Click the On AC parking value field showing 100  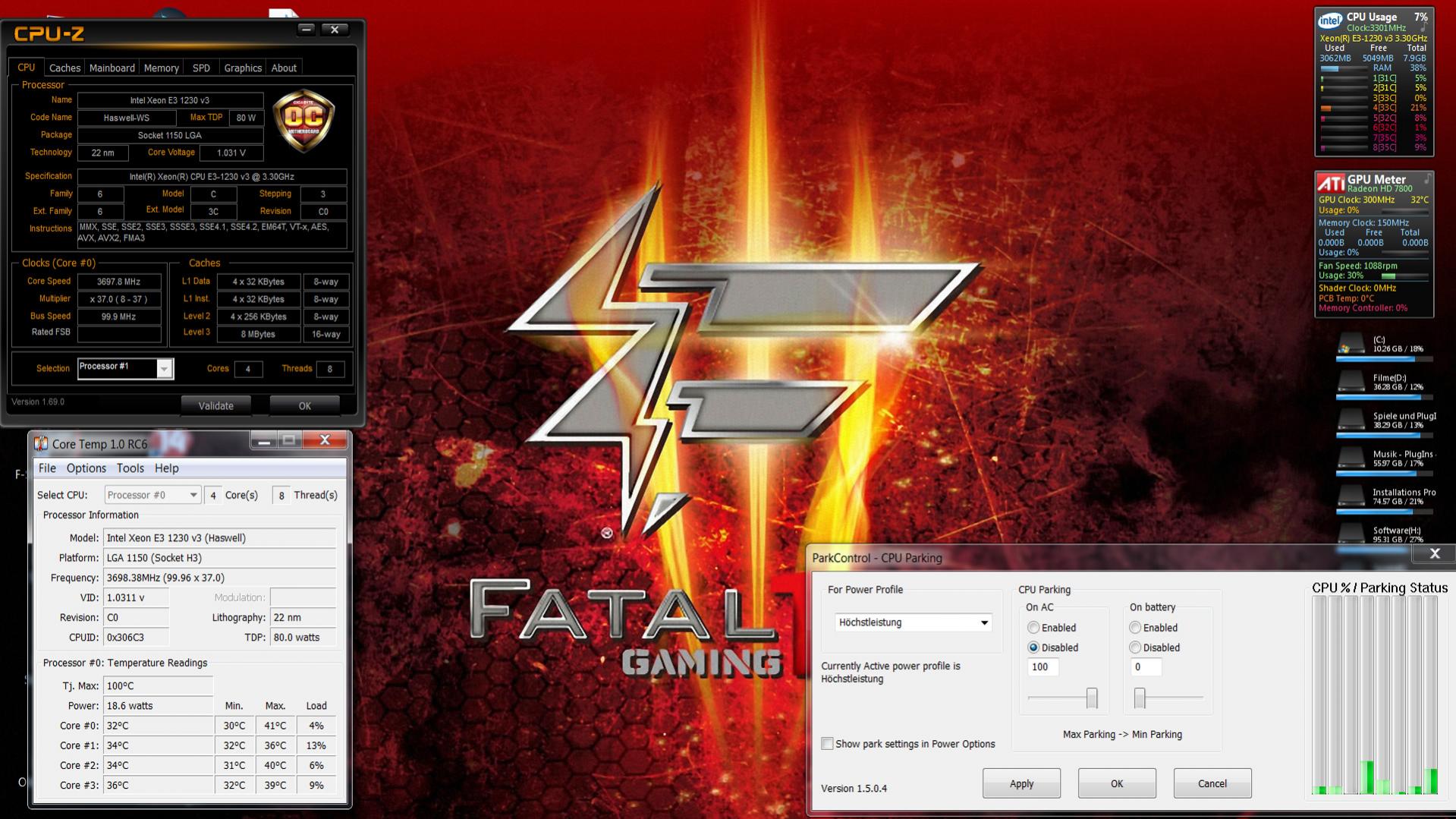1043,667
